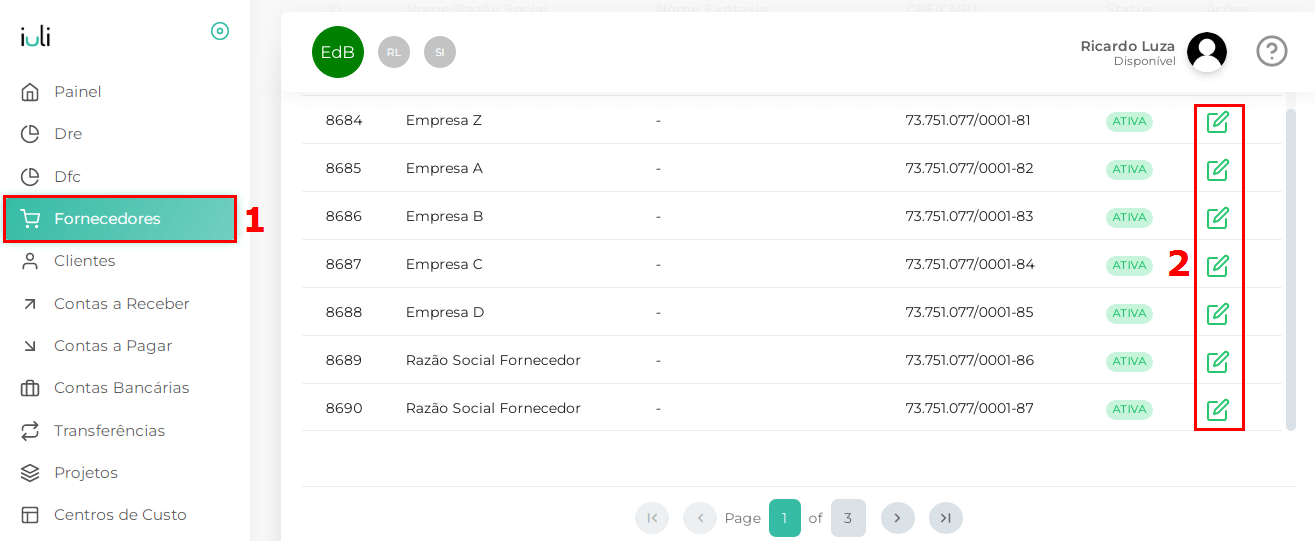Go to Contas Bancárias
The image size is (1315, 541).
[x=121, y=388]
